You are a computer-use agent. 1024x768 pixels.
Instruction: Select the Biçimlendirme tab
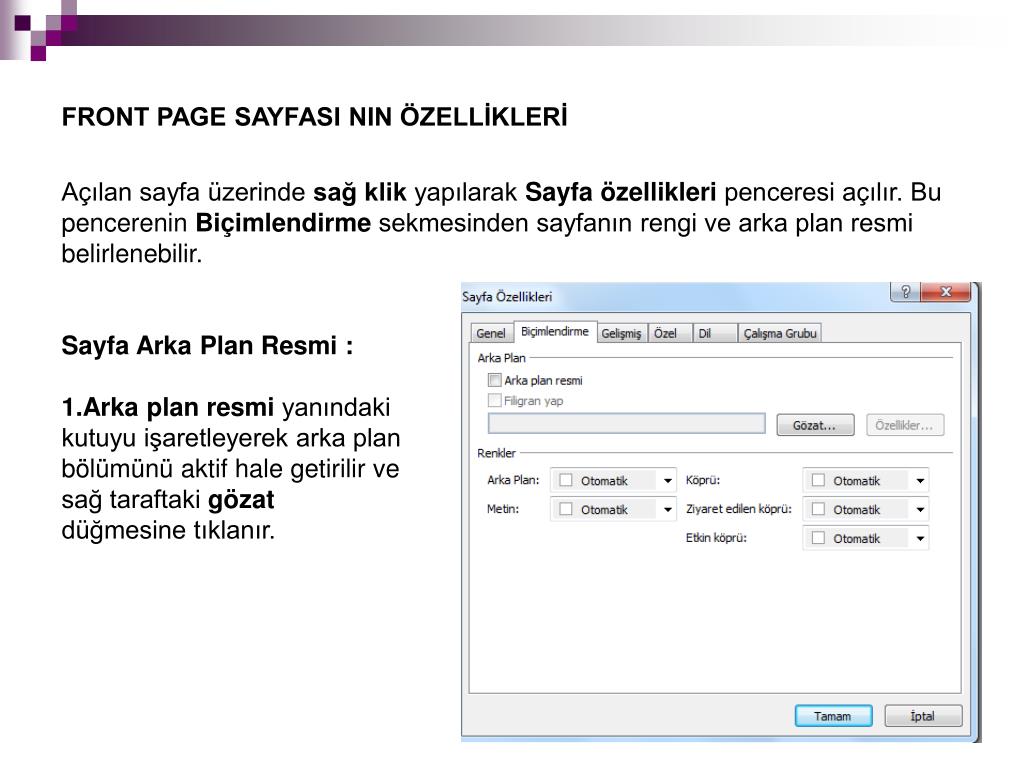[x=554, y=332]
